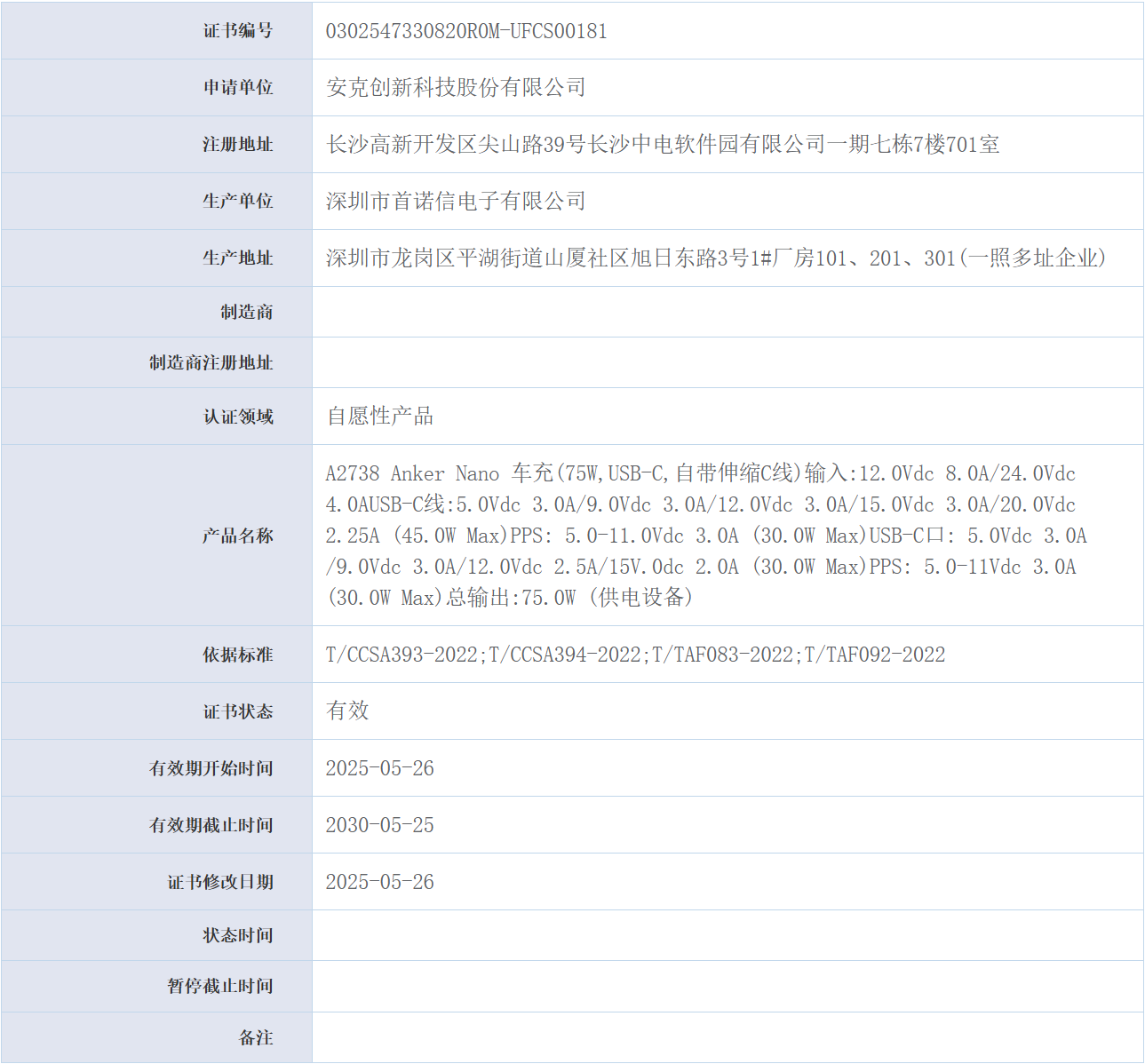
Task: Select the 2025-05-26 date in the 有效期开始时间 row
Action: coord(379,768)
